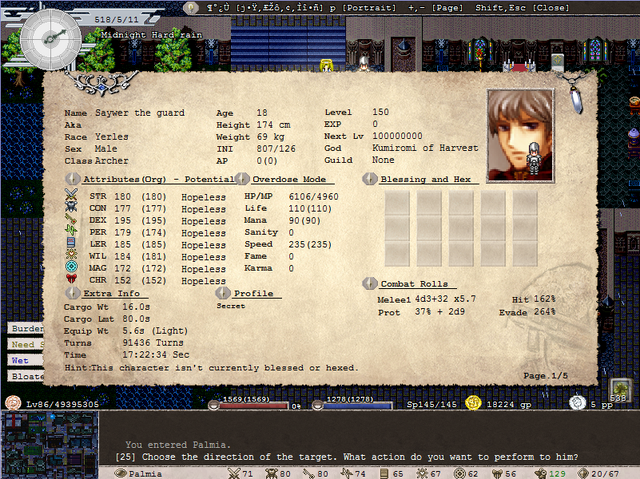Click the CHR red heart icon
This screenshot has height=479, width=640.
(71, 279)
